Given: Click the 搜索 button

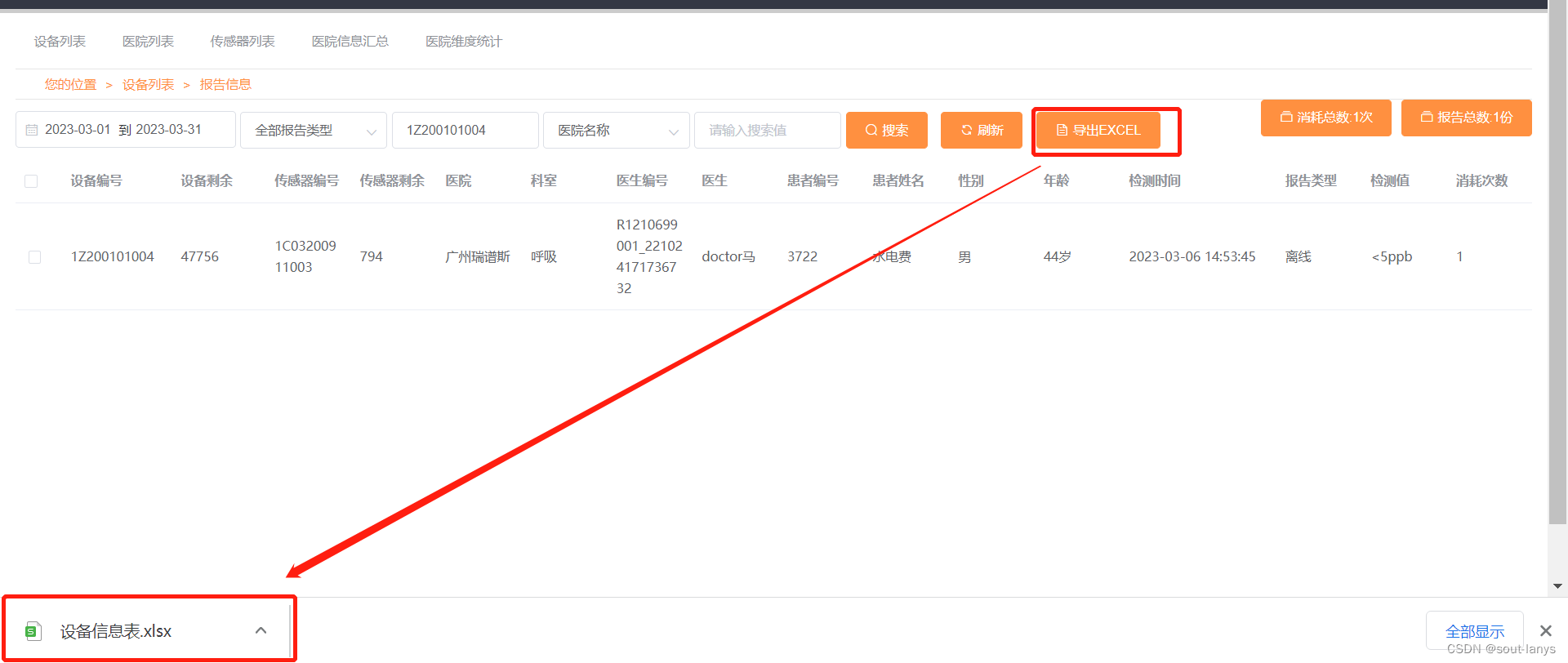Looking at the screenshot, I should click(x=887, y=131).
